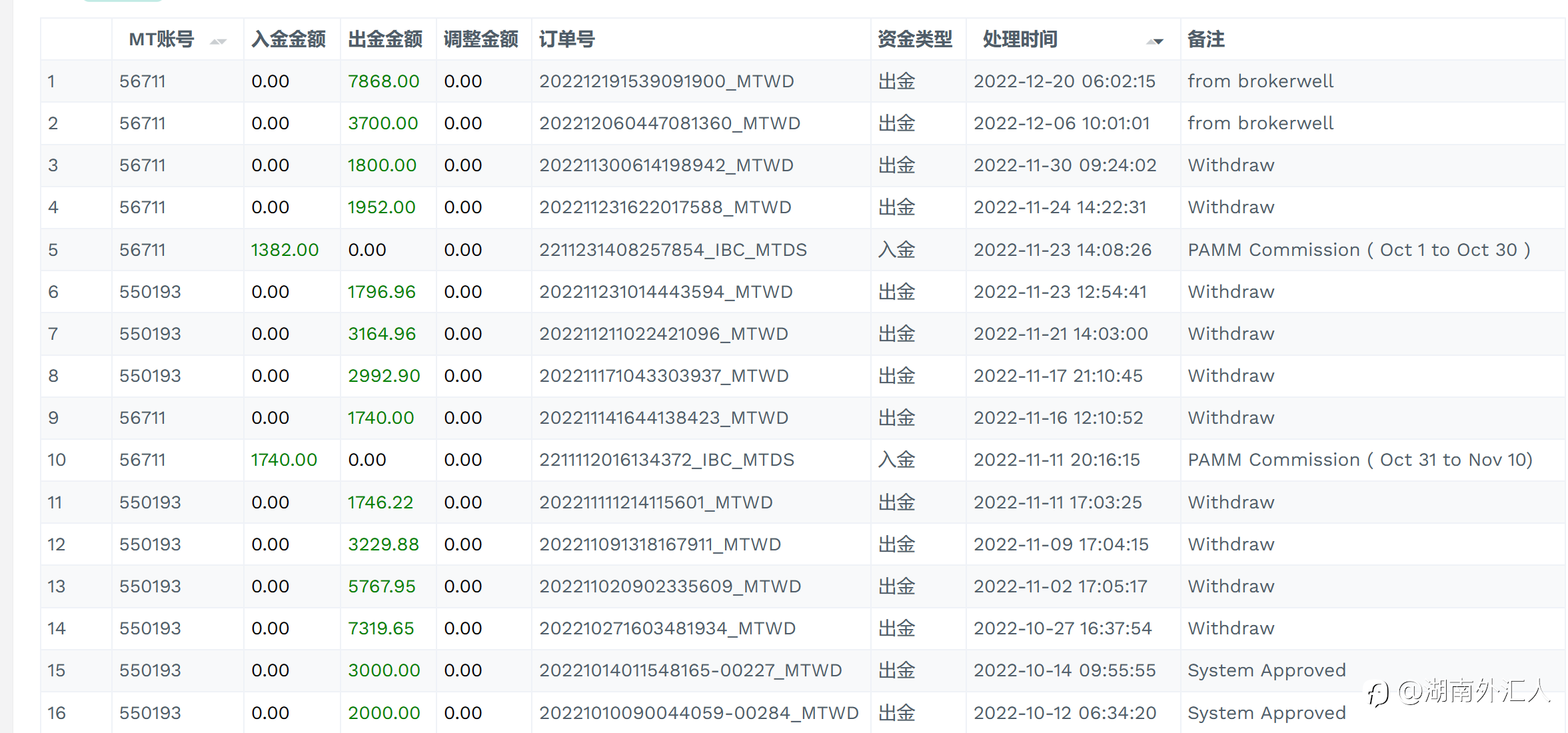Select System Approved remark in row 16

pos(1267,713)
